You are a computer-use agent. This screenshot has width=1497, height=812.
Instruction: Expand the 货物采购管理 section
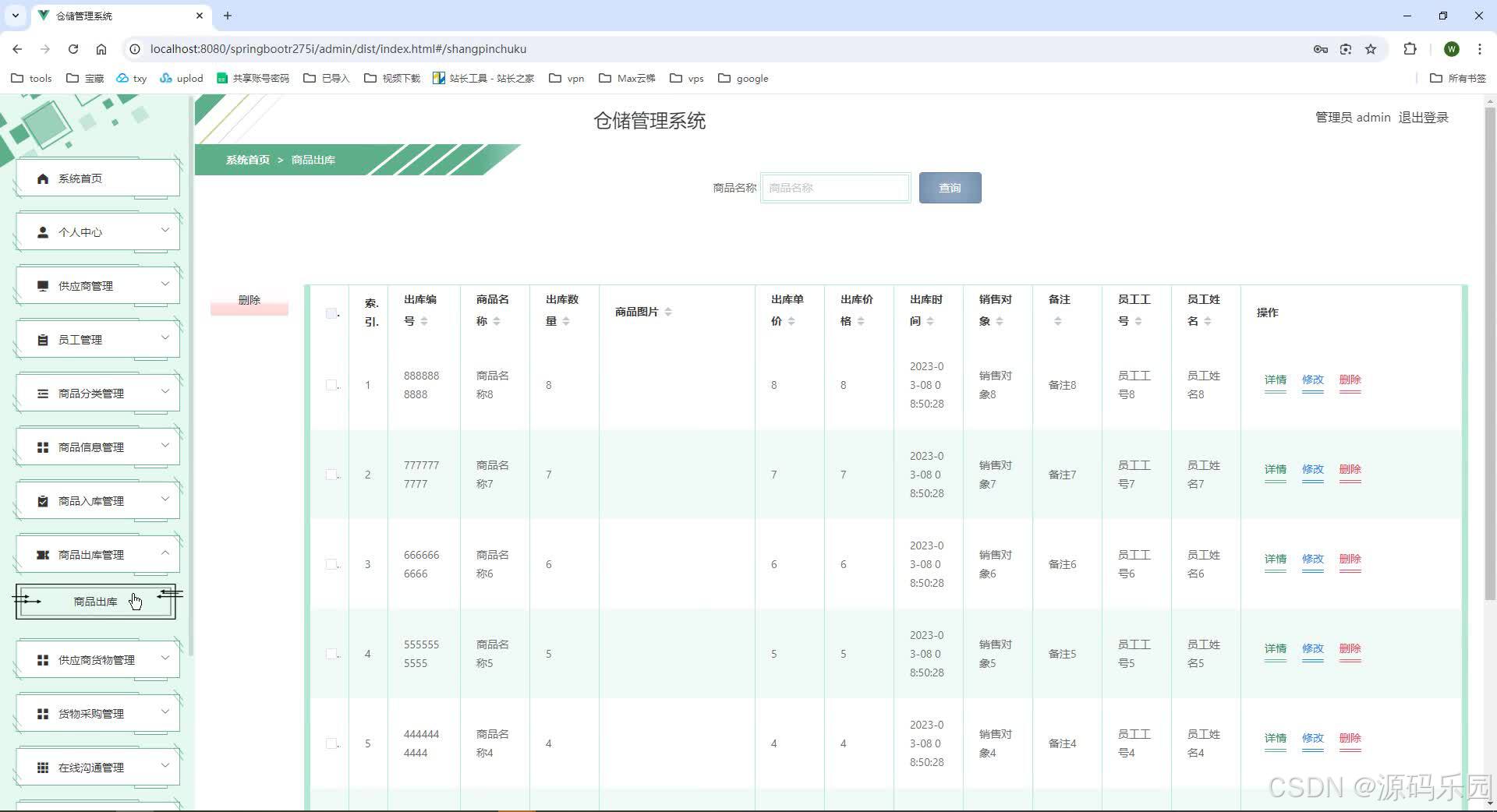pyautogui.click(x=165, y=711)
